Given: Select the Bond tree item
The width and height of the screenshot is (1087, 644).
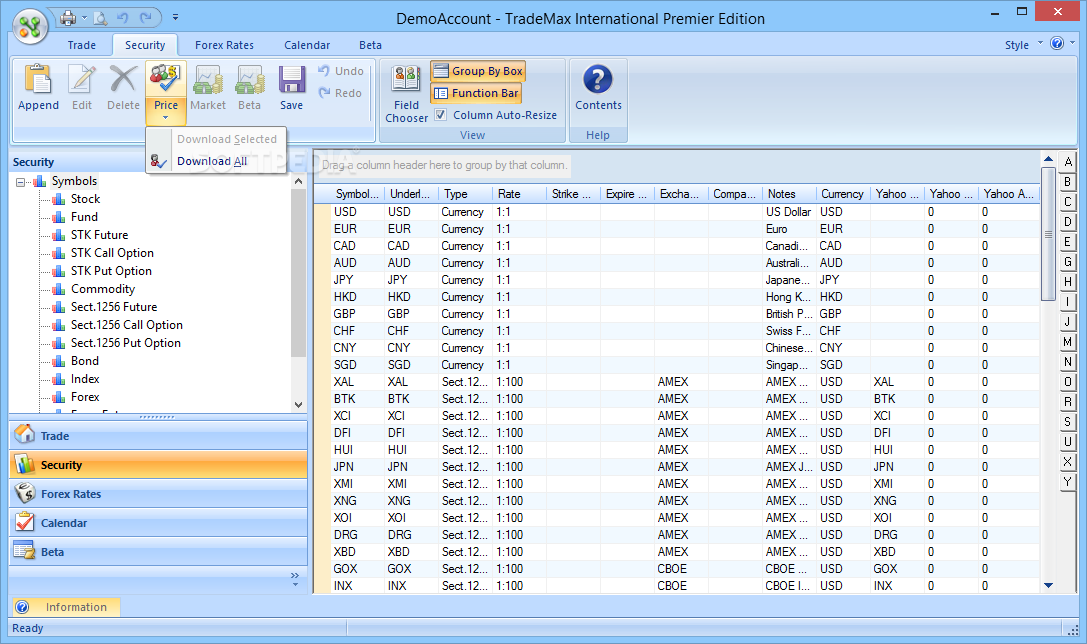Looking at the screenshot, I should (x=85, y=361).
